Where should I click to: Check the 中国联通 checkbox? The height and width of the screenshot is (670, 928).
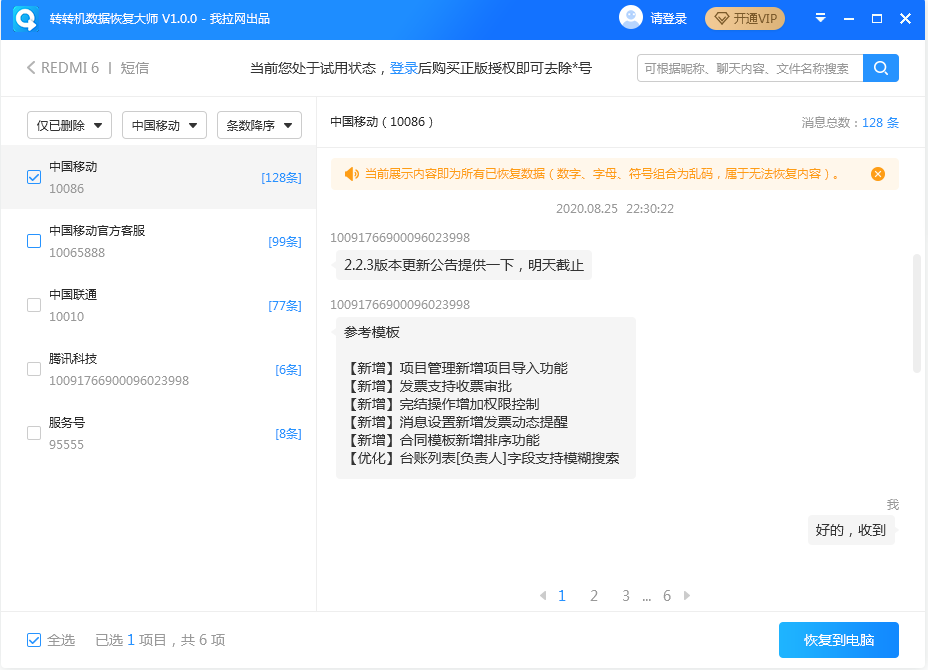point(34,305)
